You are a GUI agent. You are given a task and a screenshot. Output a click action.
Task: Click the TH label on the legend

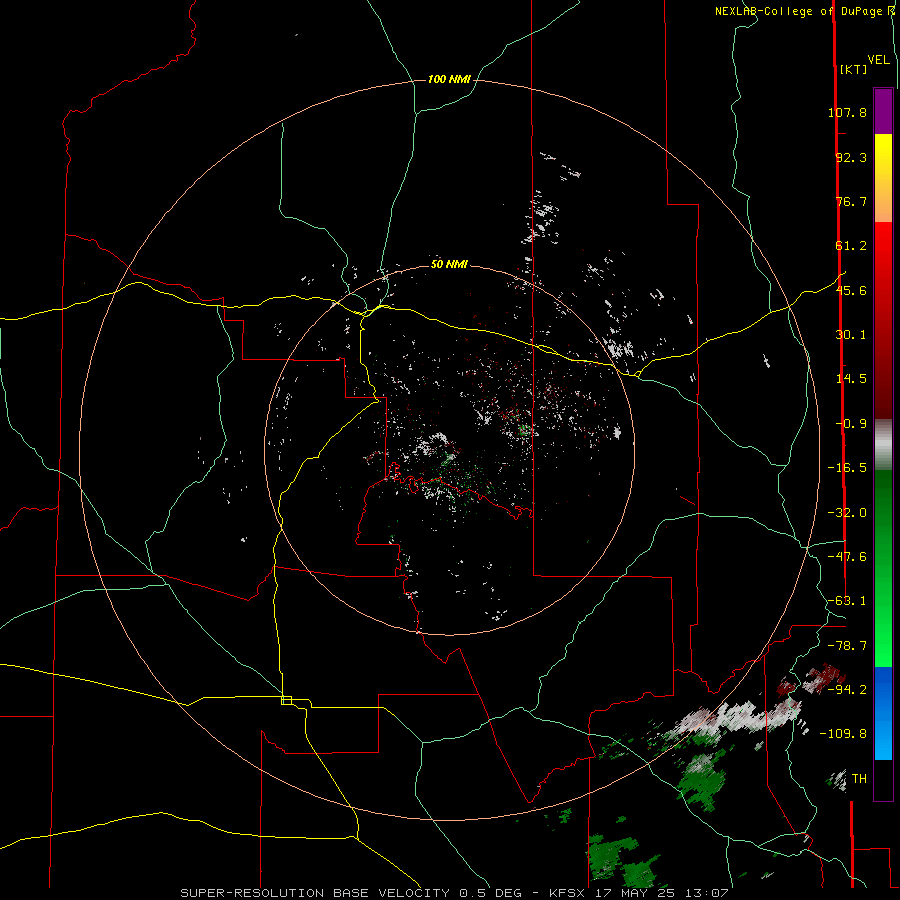[859, 779]
